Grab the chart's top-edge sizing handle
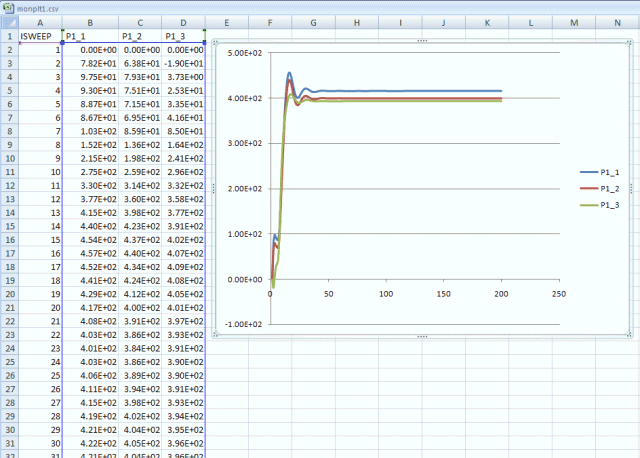Image resolution: width=640 pixels, height=458 pixels. 421,40
